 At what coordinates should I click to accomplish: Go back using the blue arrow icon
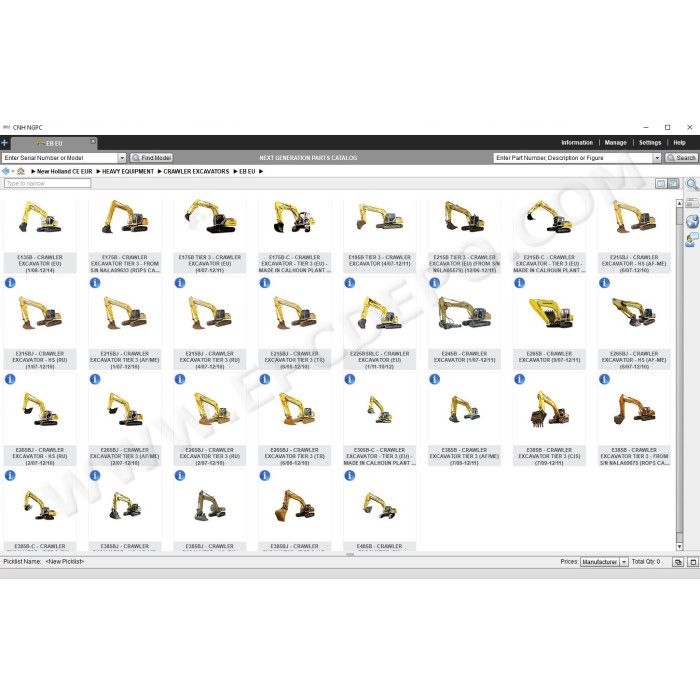click(5, 171)
